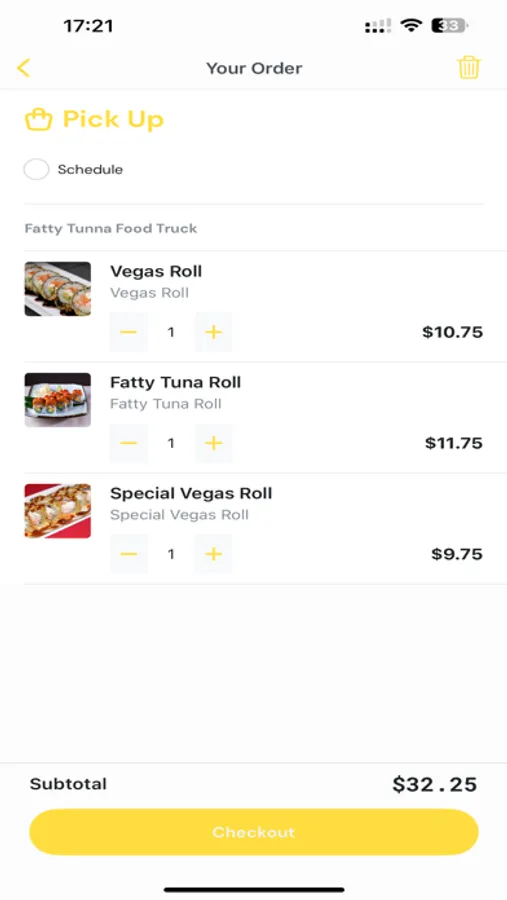This screenshot has height=900, width=507.
Task: Tap the Pick Up basket icon
Action: click(38, 119)
